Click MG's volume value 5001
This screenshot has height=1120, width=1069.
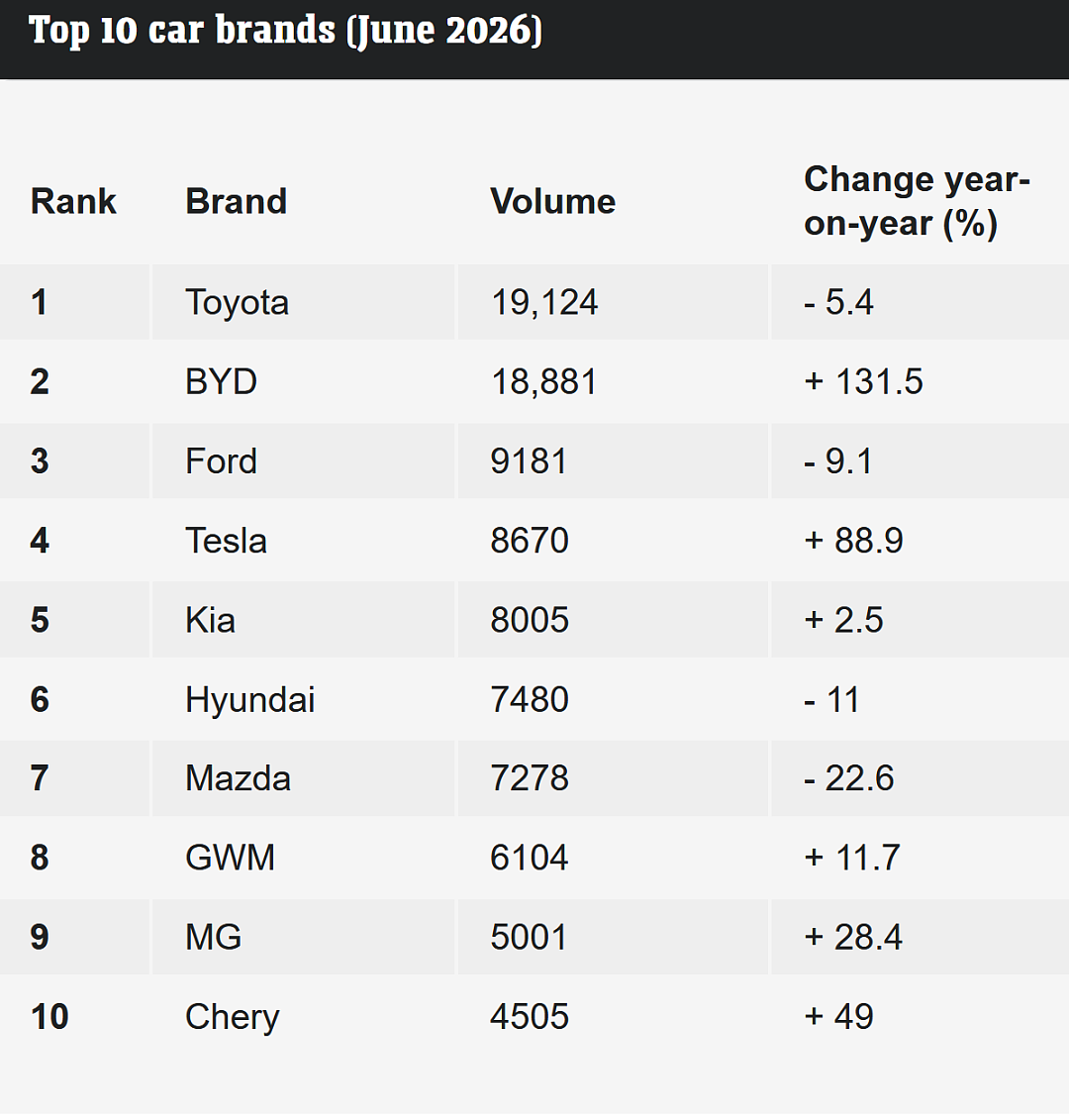(529, 937)
